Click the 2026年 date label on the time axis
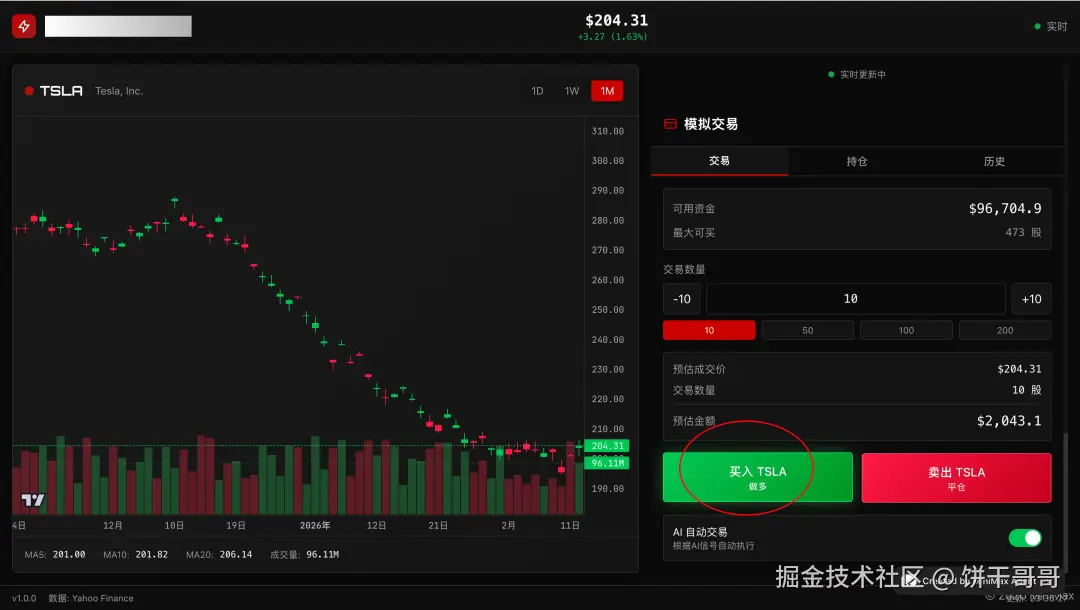 click(315, 525)
